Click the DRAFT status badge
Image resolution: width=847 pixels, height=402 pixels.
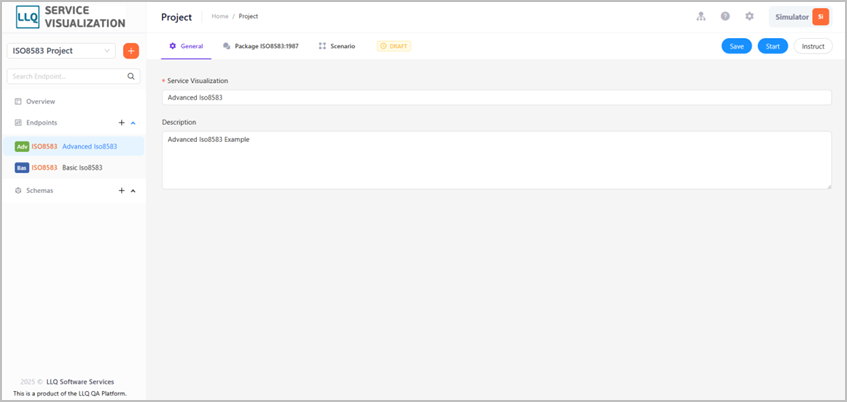[x=394, y=46]
